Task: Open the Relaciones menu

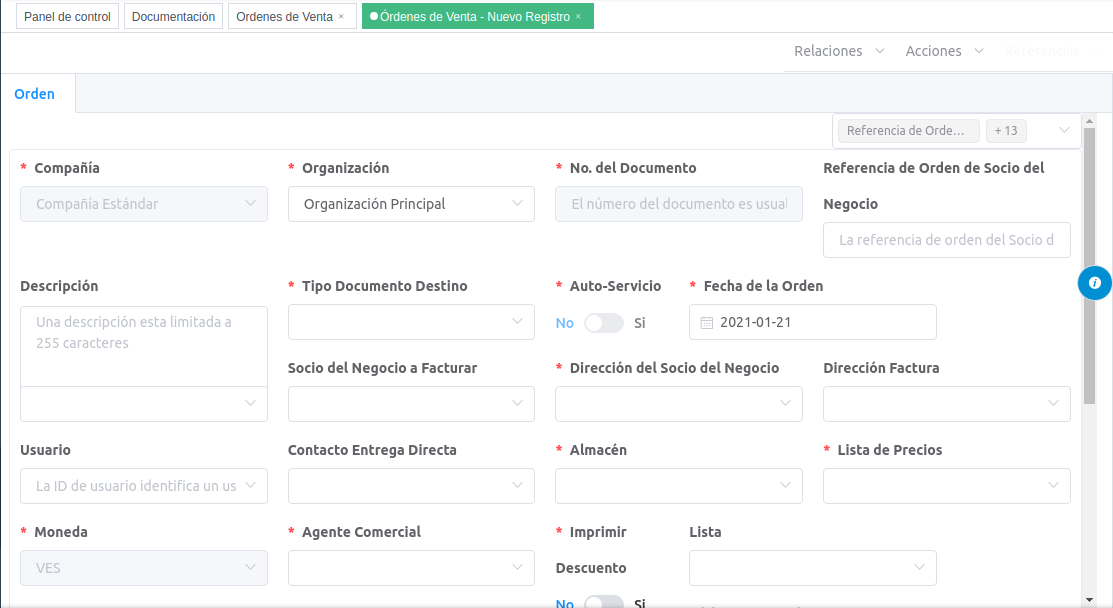Action: pyautogui.click(x=839, y=51)
